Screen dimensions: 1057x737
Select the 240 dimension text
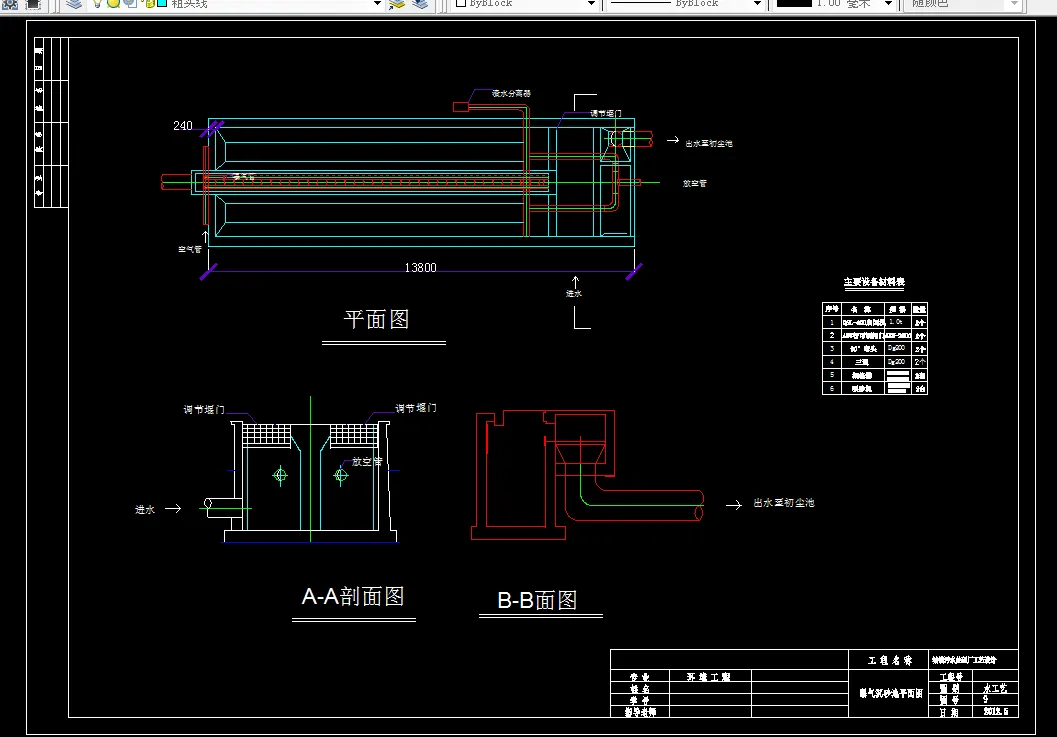[x=183, y=125]
